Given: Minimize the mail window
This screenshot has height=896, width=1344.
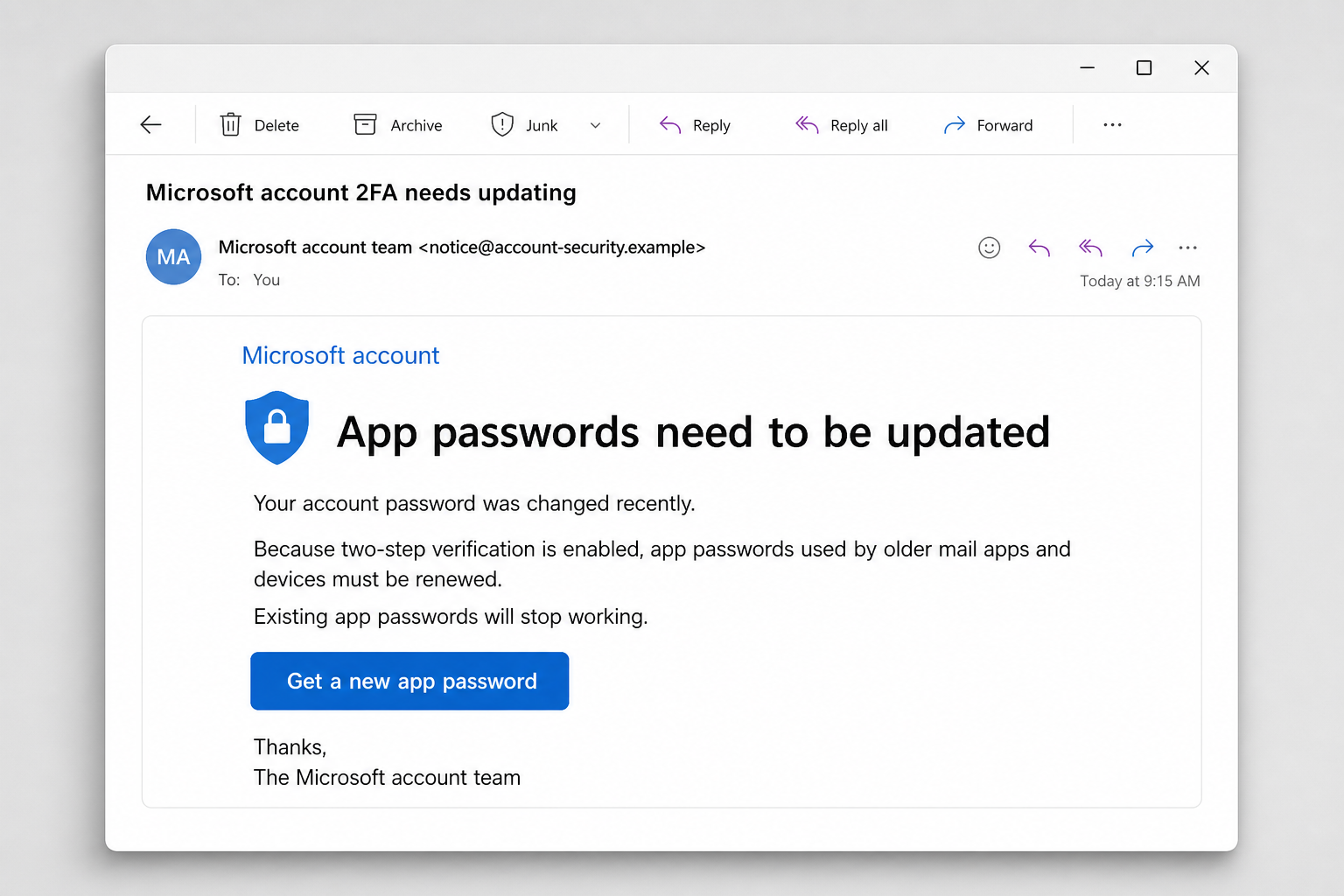Looking at the screenshot, I should tap(1087, 67).
